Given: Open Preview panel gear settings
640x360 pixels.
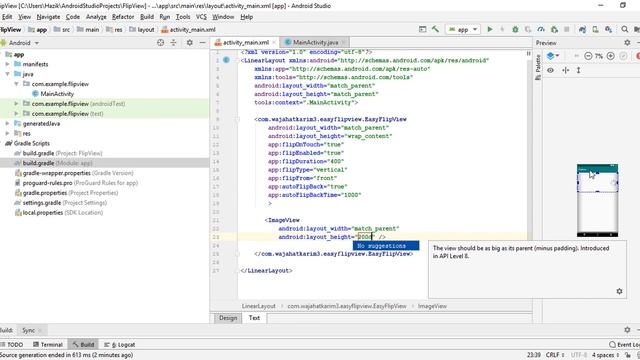Looking at the screenshot, I should coord(627,42).
